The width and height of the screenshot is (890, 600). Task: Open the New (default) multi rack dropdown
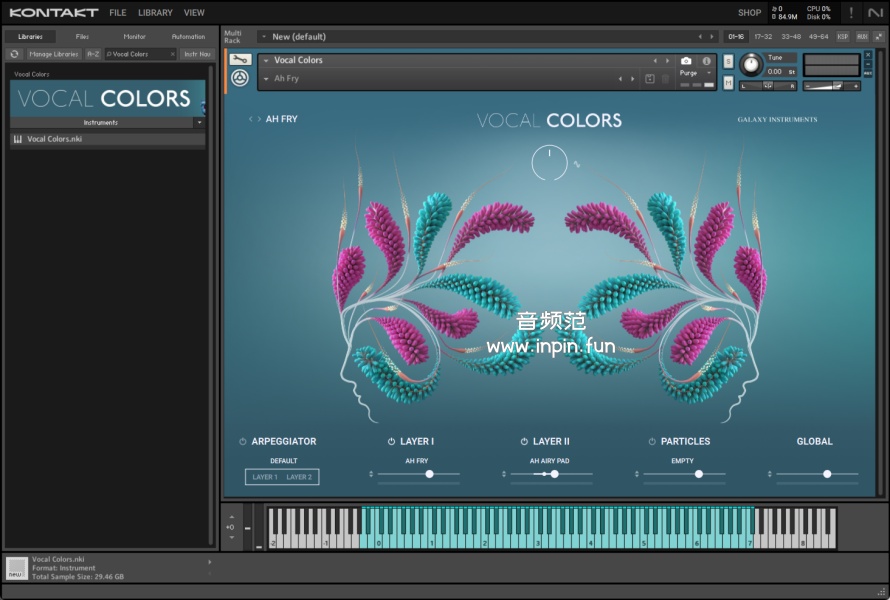[263, 37]
